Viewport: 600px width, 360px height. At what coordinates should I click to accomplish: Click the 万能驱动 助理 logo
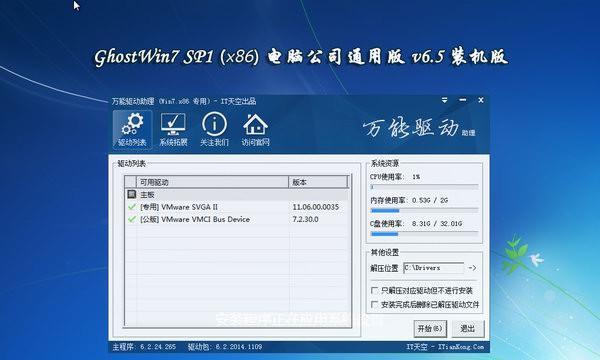click(419, 128)
